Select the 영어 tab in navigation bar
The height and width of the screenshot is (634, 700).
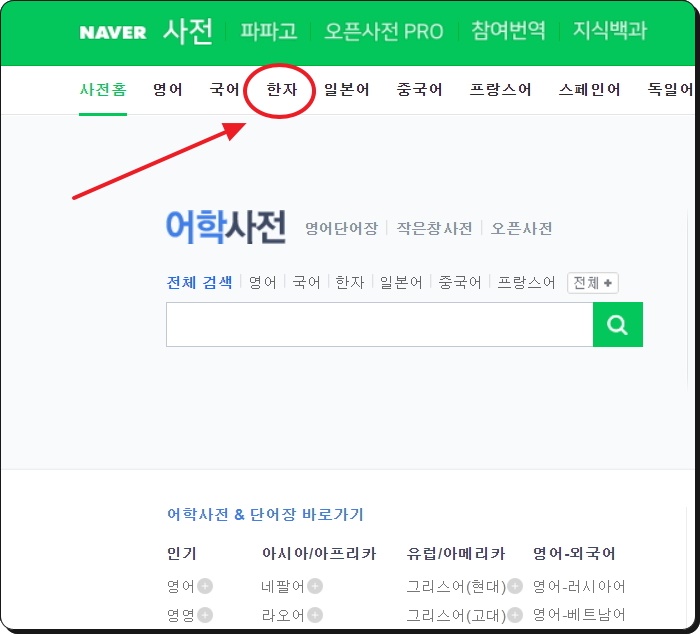pyautogui.click(x=168, y=90)
